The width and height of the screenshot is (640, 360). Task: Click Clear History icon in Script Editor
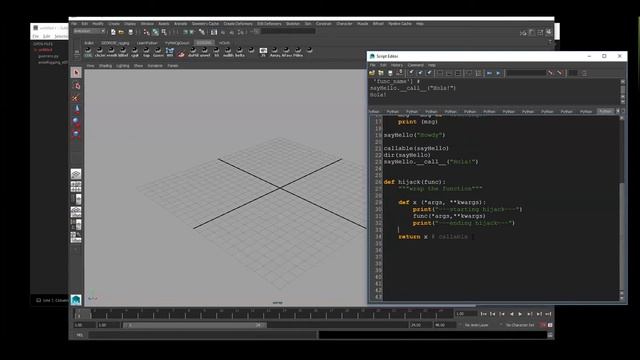click(411, 73)
